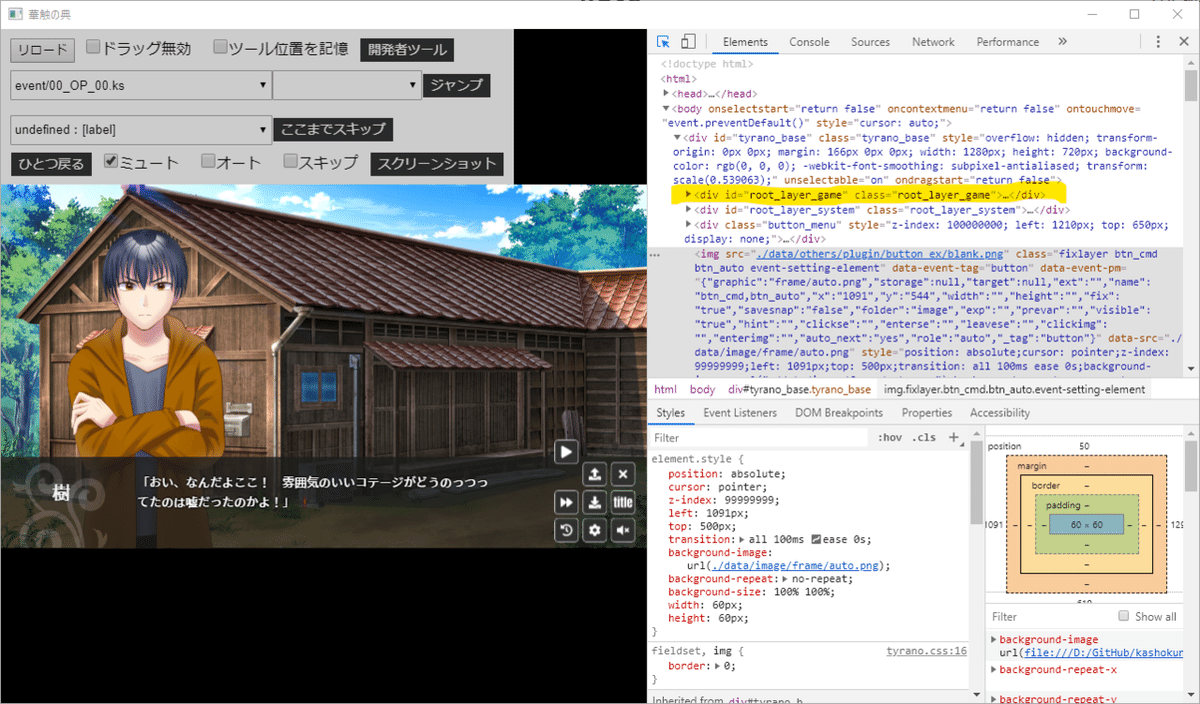Open the backlog history clock icon
1200x704 pixels.
click(566, 530)
